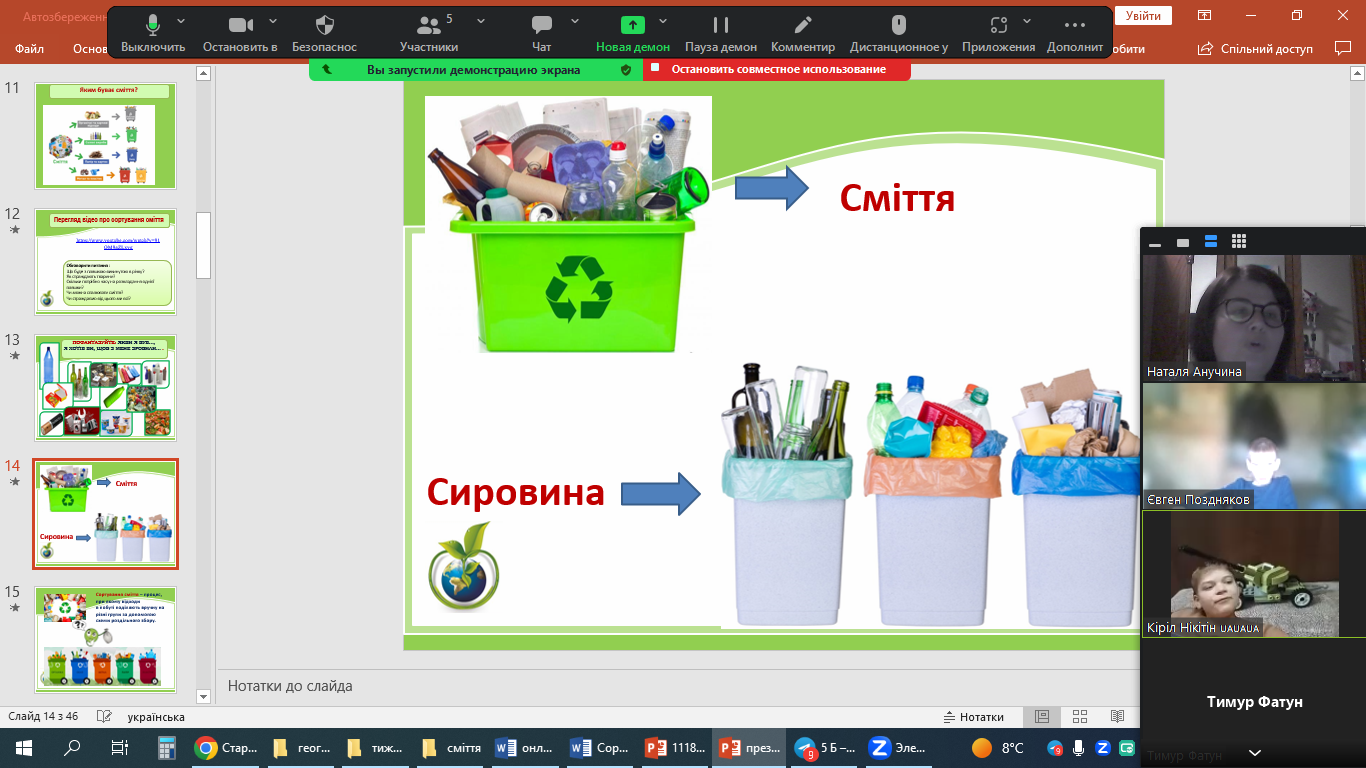The width and height of the screenshot is (1366, 768).
Task: Click tray microphone icon
Action: 1079,747
